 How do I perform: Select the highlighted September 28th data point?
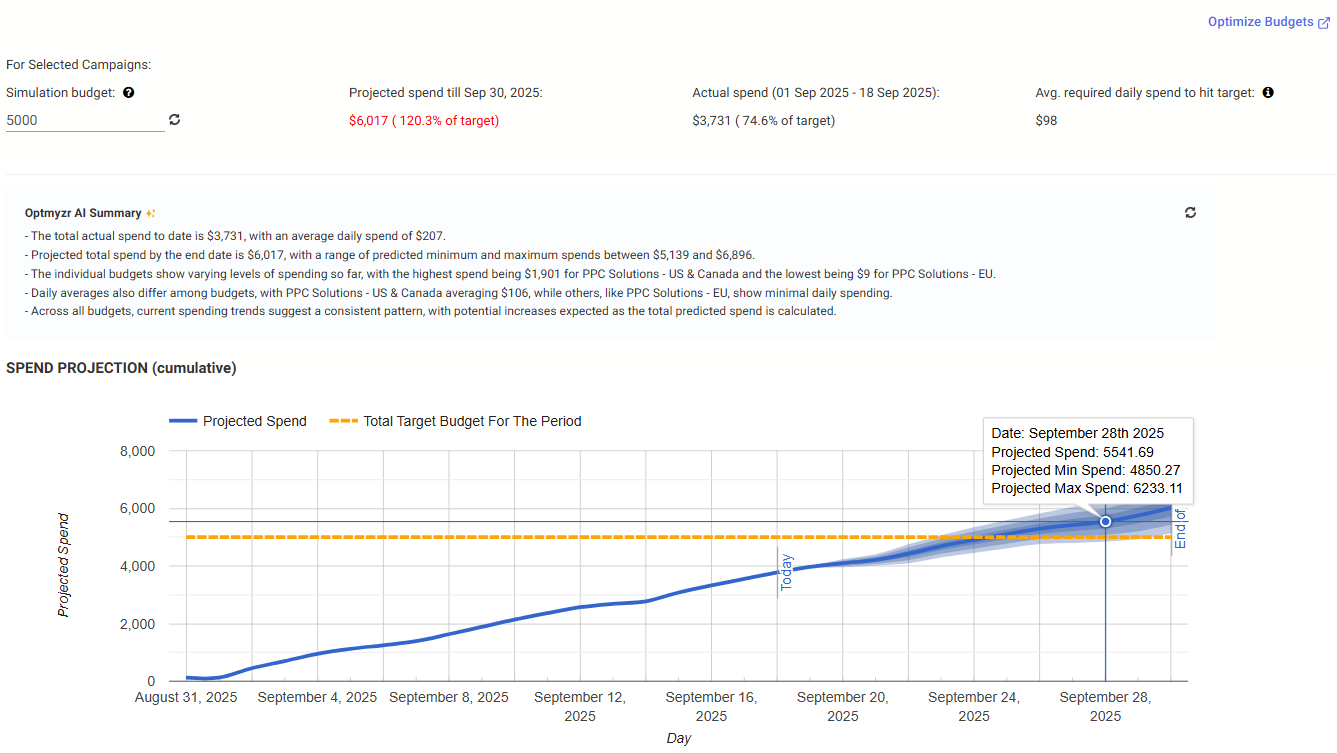click(1105, 522)
